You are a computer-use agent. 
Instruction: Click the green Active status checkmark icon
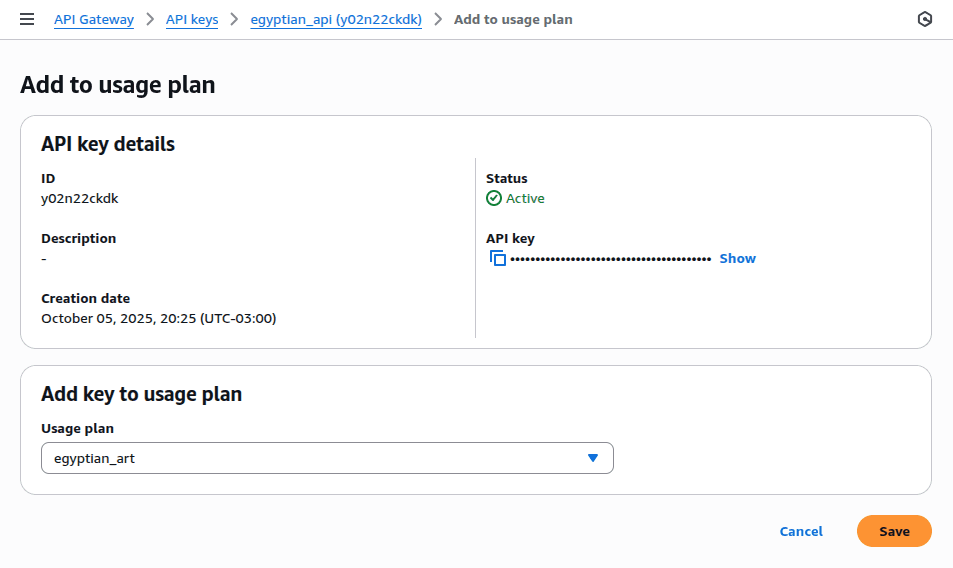click(494, 198)
